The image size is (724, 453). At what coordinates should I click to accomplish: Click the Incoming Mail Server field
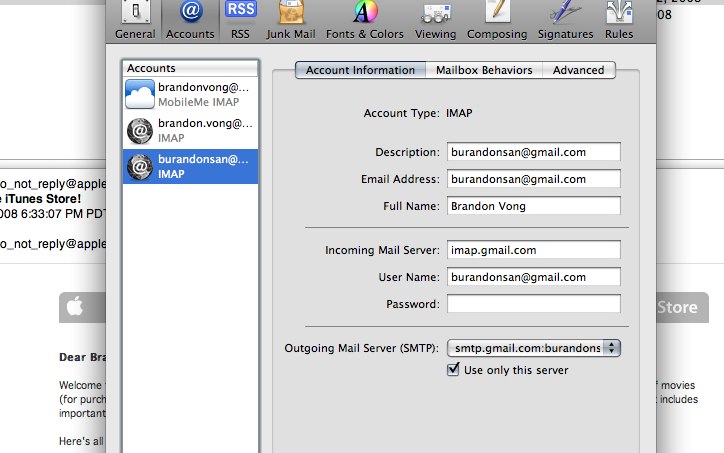click(534, 250)
